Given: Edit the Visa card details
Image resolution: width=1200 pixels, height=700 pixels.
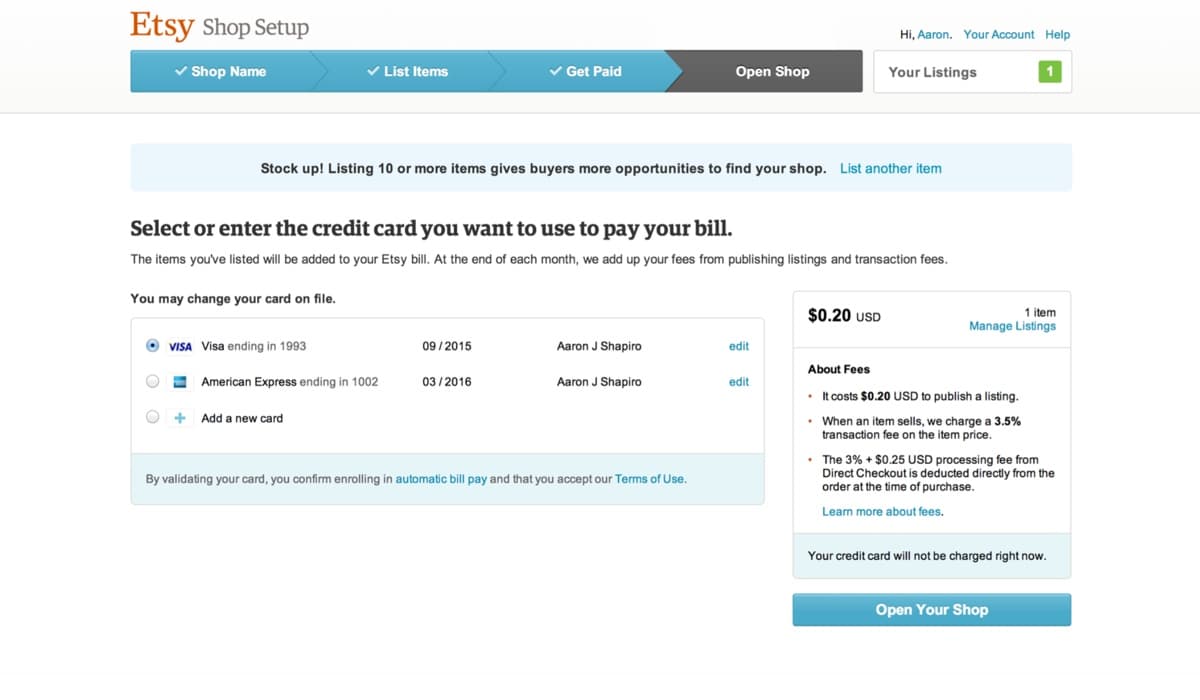Looking at the screenshot, I should tap(738, 346).
